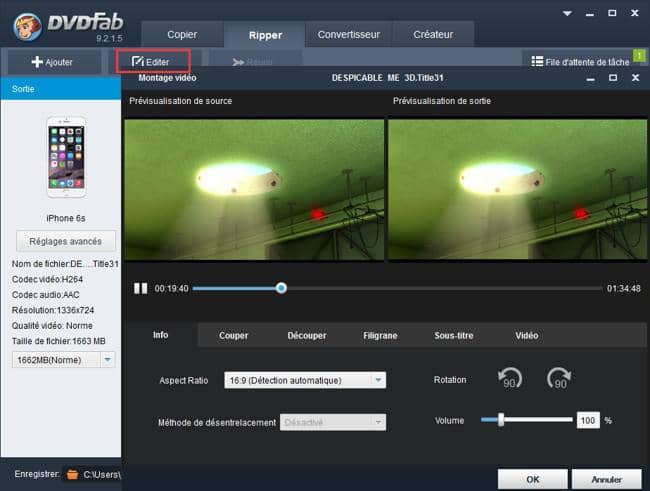Image resolution: width=650 pixels, height=491 pixels.
Task: Click the C:\Users save path field
Action: [102, 474]
